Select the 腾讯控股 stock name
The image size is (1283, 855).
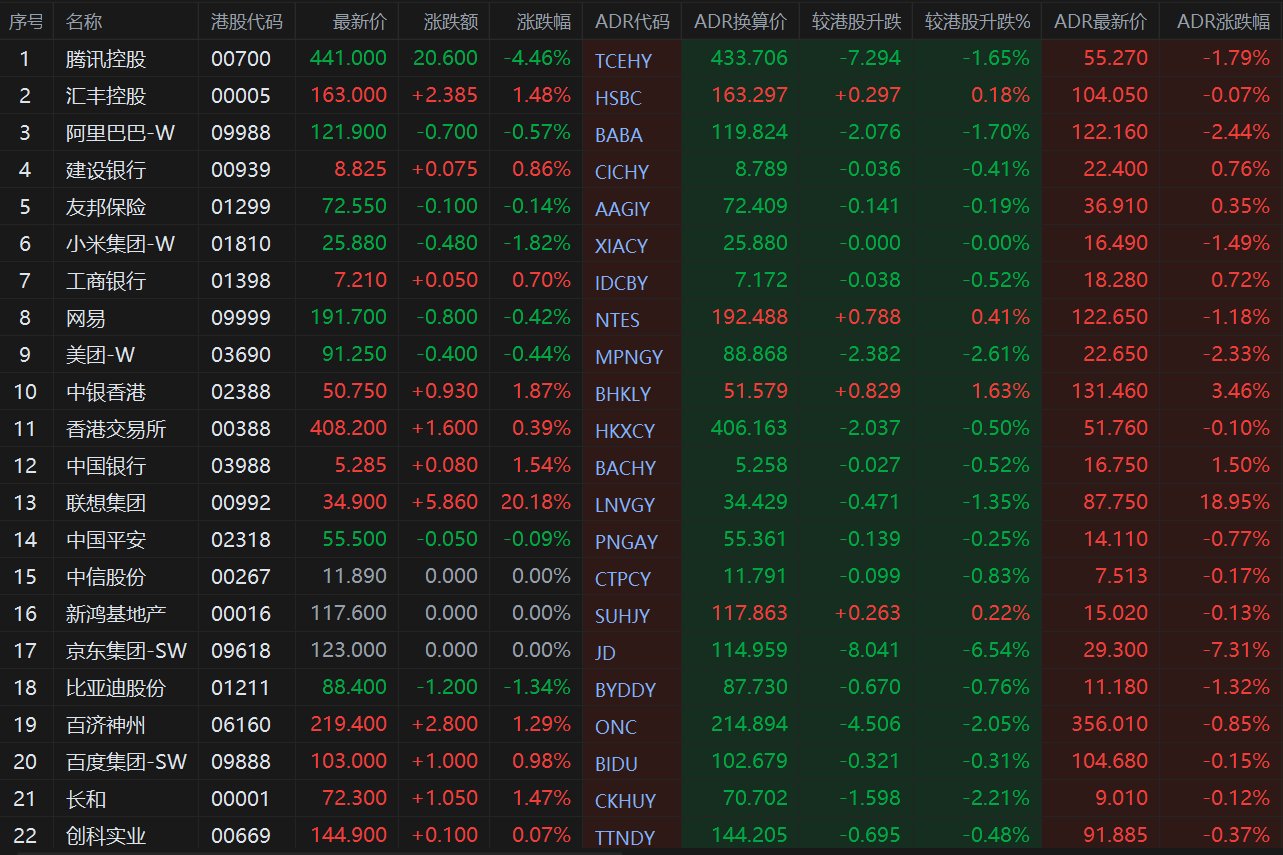tap(106, 59)
